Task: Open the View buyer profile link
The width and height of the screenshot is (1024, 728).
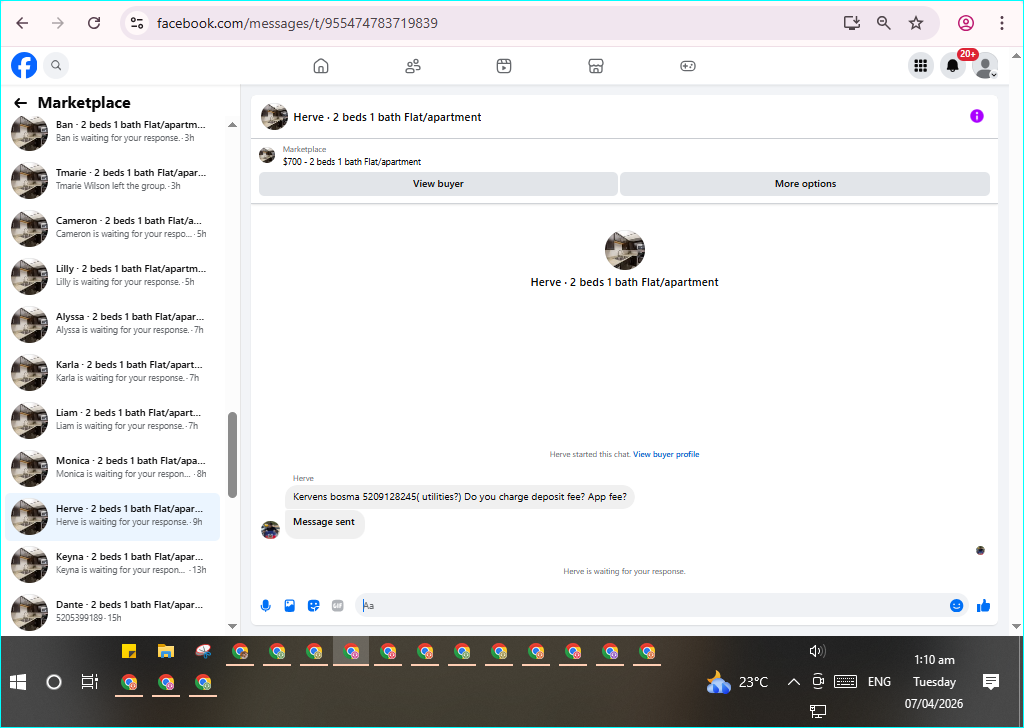Action: [666, 454]
